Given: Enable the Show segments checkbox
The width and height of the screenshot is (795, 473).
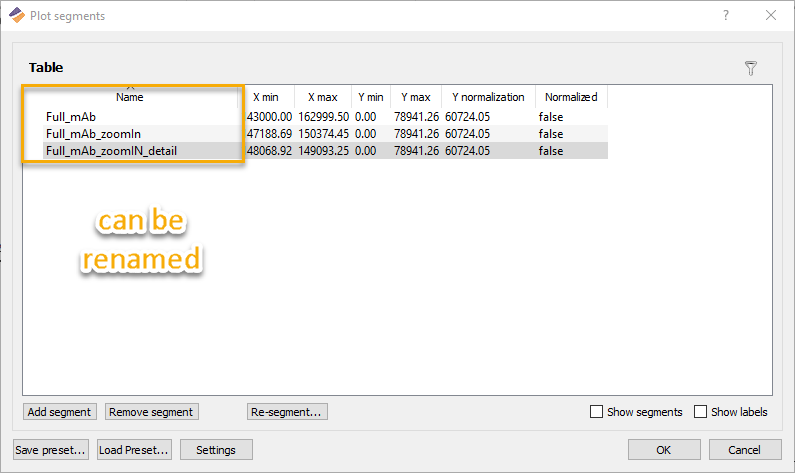Looking at the screenshot, I should pyautogui.click(x=596, y=411).
